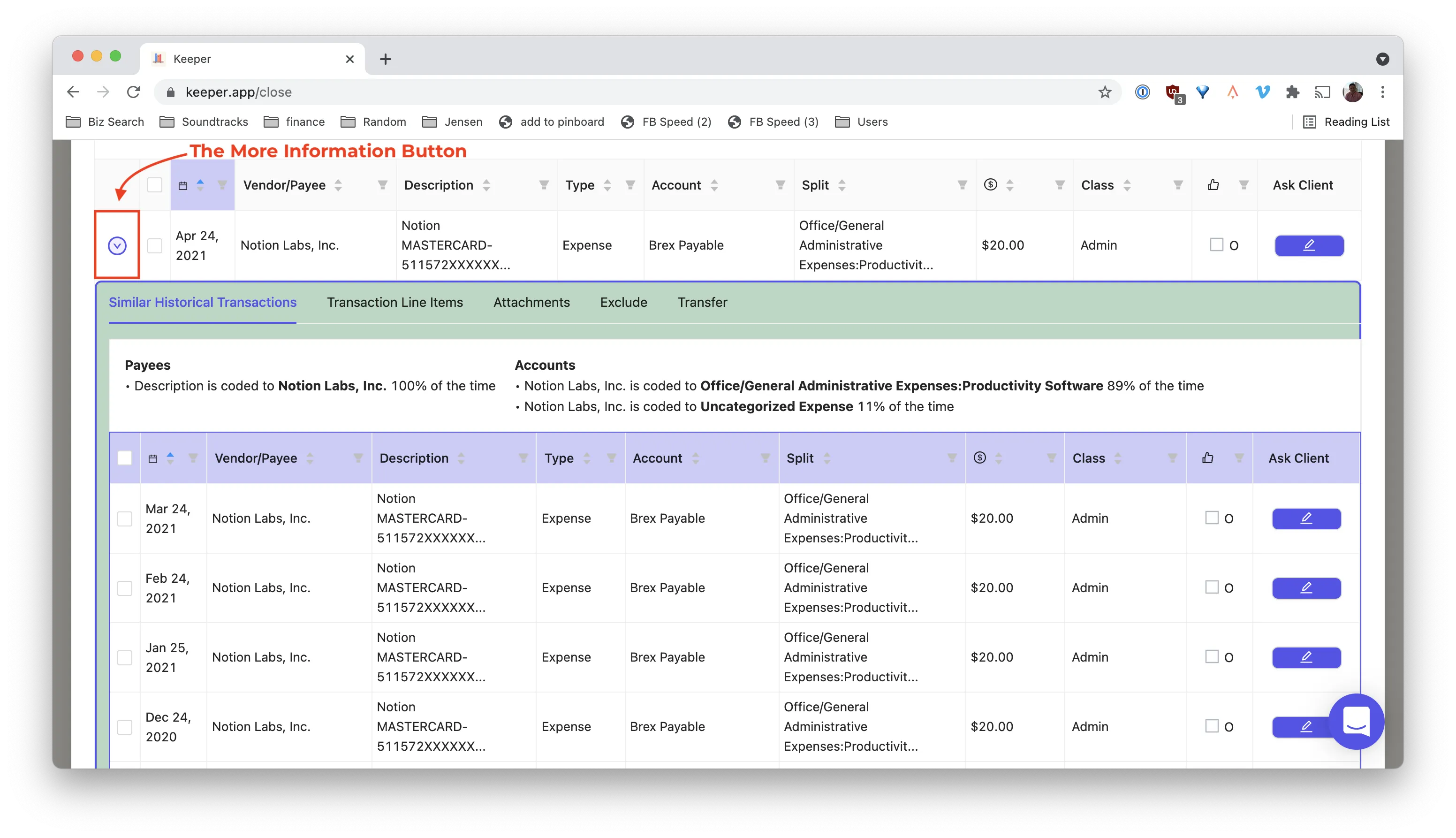This screenshot has width=1456, height=838.
Task: Bookmark this page with the star icon
Action: click(x=1105, y=92)
